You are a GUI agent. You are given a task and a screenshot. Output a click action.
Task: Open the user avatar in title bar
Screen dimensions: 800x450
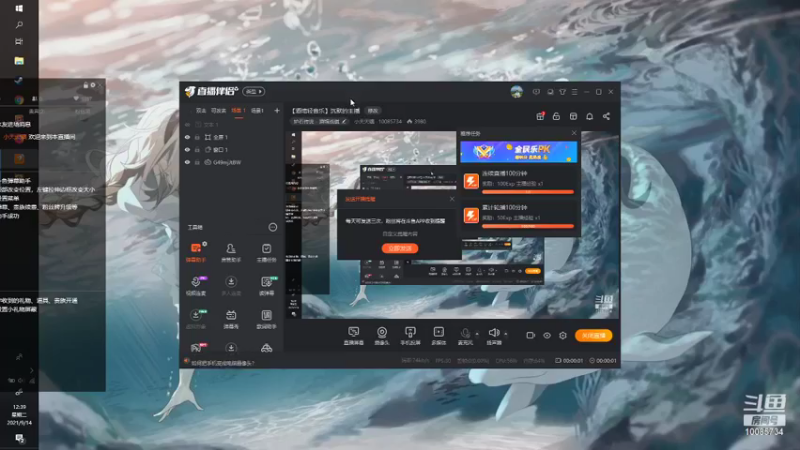click(516, 92)
